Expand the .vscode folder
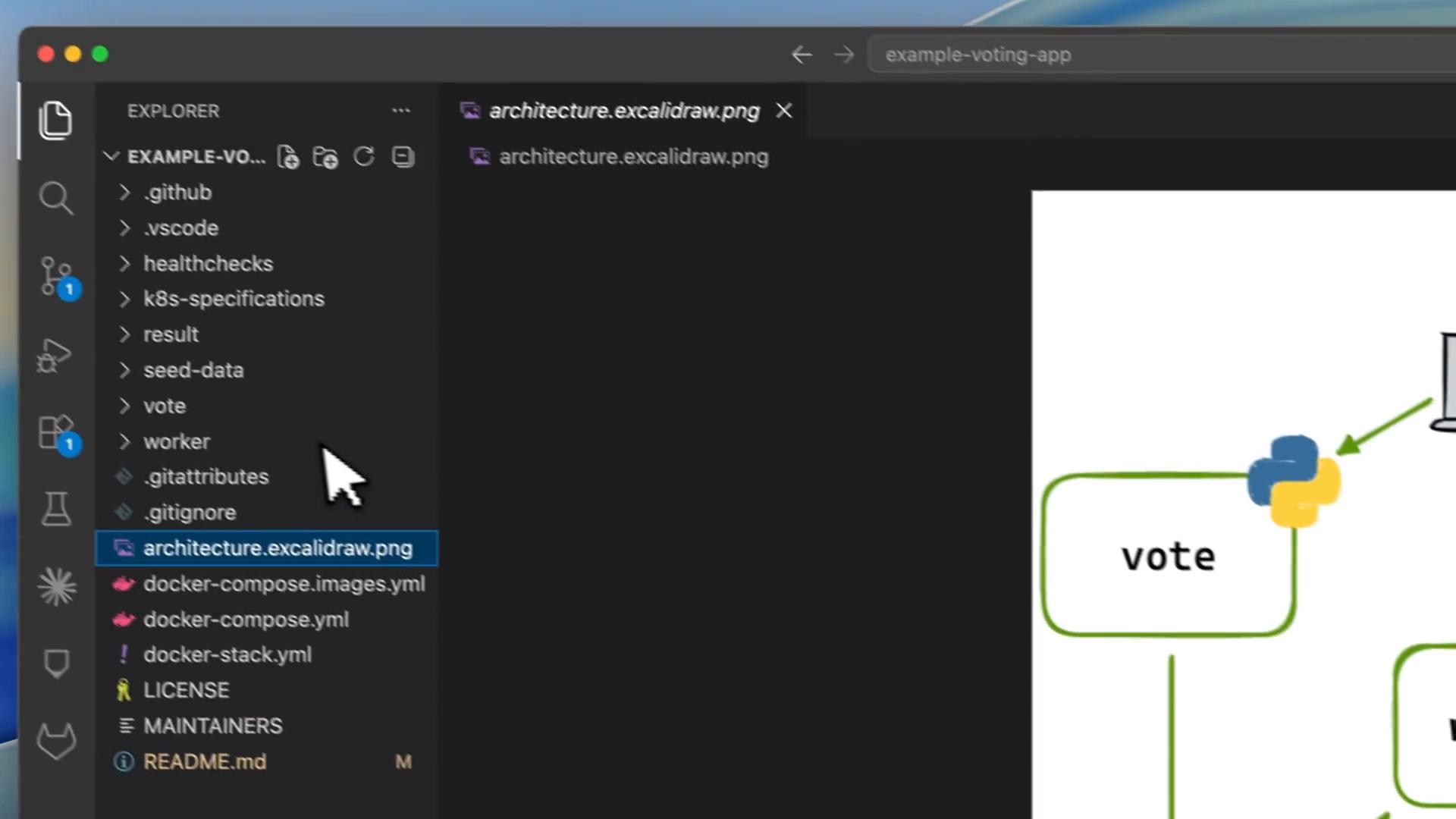Viewport: 1456px width, 819px height. pos(266,228)
